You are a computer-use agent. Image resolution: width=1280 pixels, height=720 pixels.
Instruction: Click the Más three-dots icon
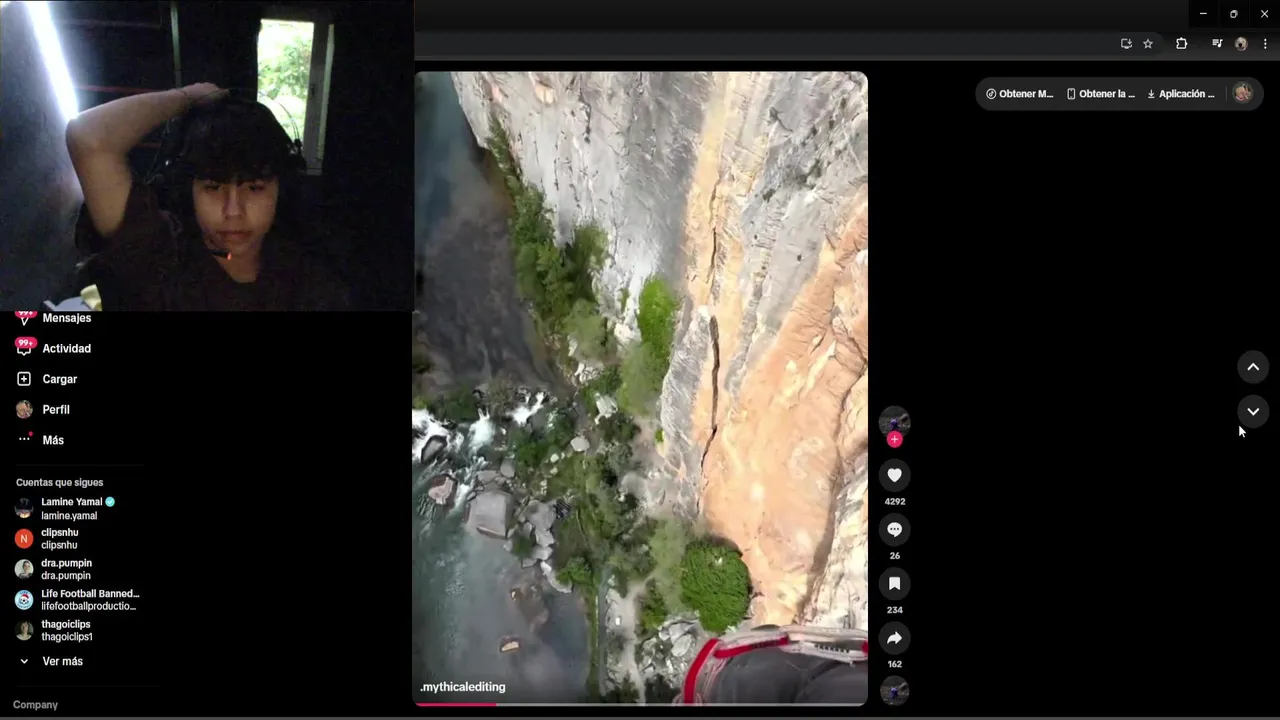(x=25, y=439)
